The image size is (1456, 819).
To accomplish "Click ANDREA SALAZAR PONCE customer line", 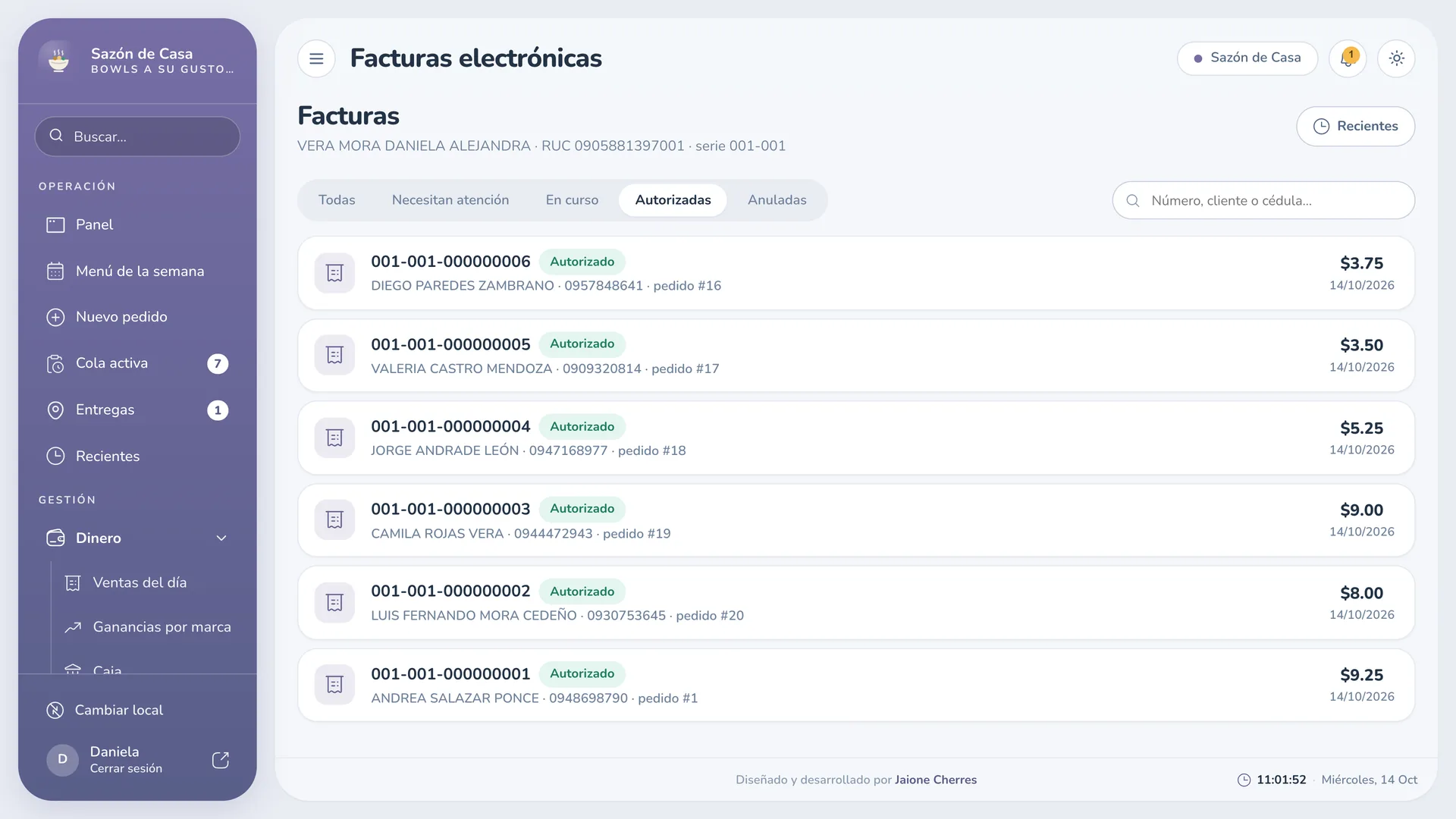I will 534,698.
